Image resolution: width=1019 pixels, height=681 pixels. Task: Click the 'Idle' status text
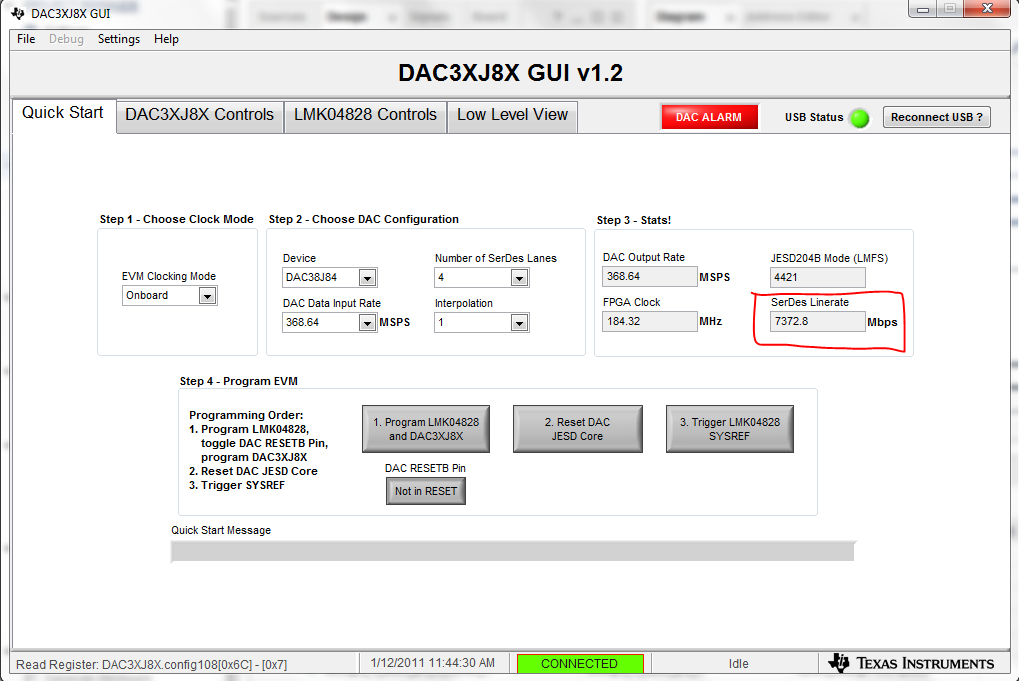(738, 663)
